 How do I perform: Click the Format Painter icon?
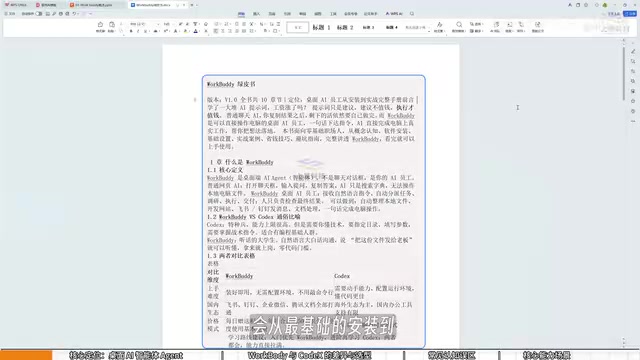point(100,24)
